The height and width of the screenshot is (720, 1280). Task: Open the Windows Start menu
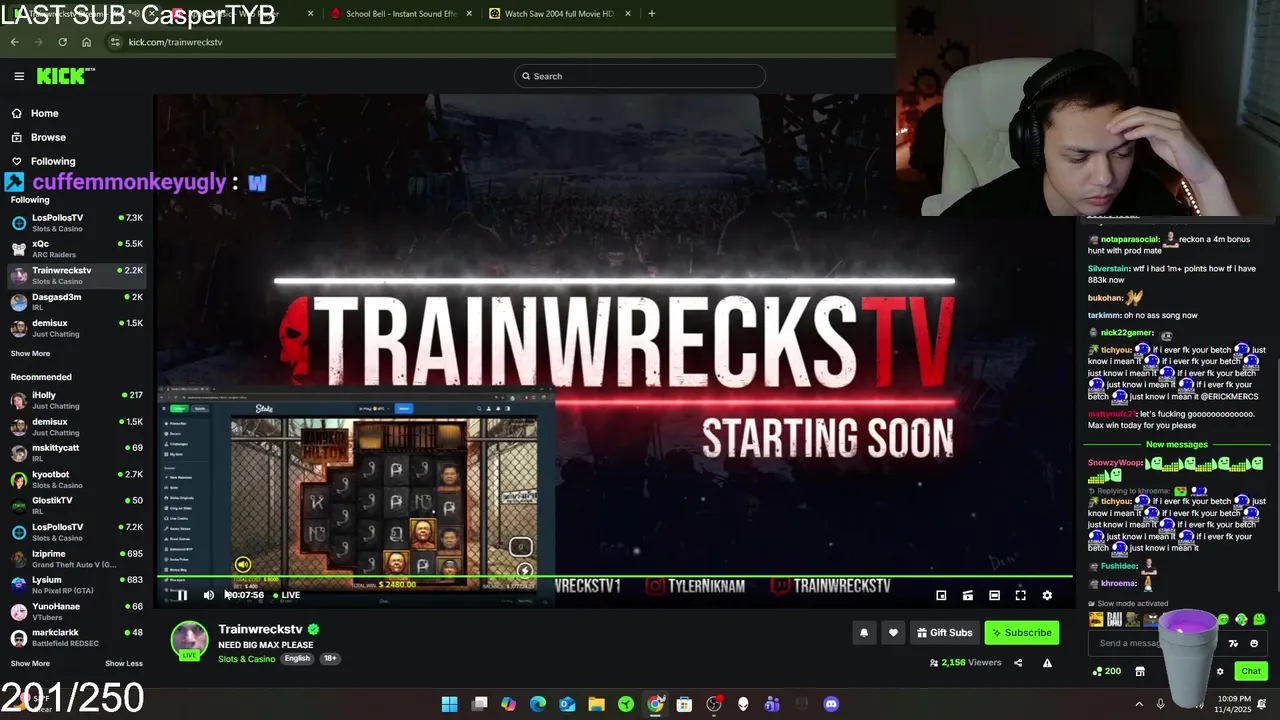(450, 704)
